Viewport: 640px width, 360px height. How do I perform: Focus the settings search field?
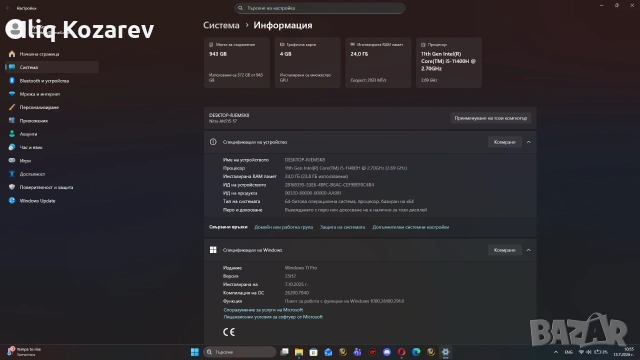320,8
